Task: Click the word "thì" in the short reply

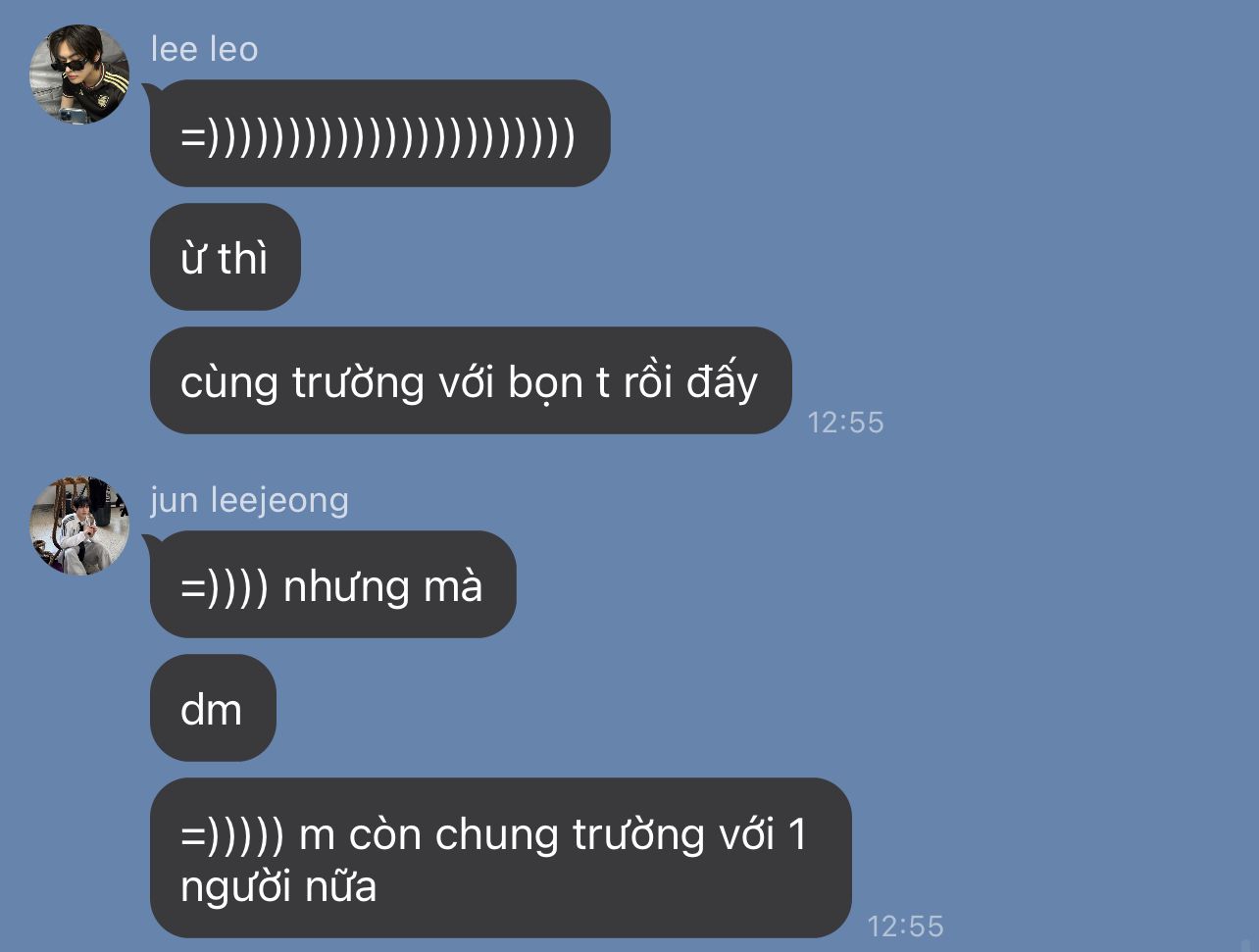Action: pyautogui.click(x=242, y=258)
